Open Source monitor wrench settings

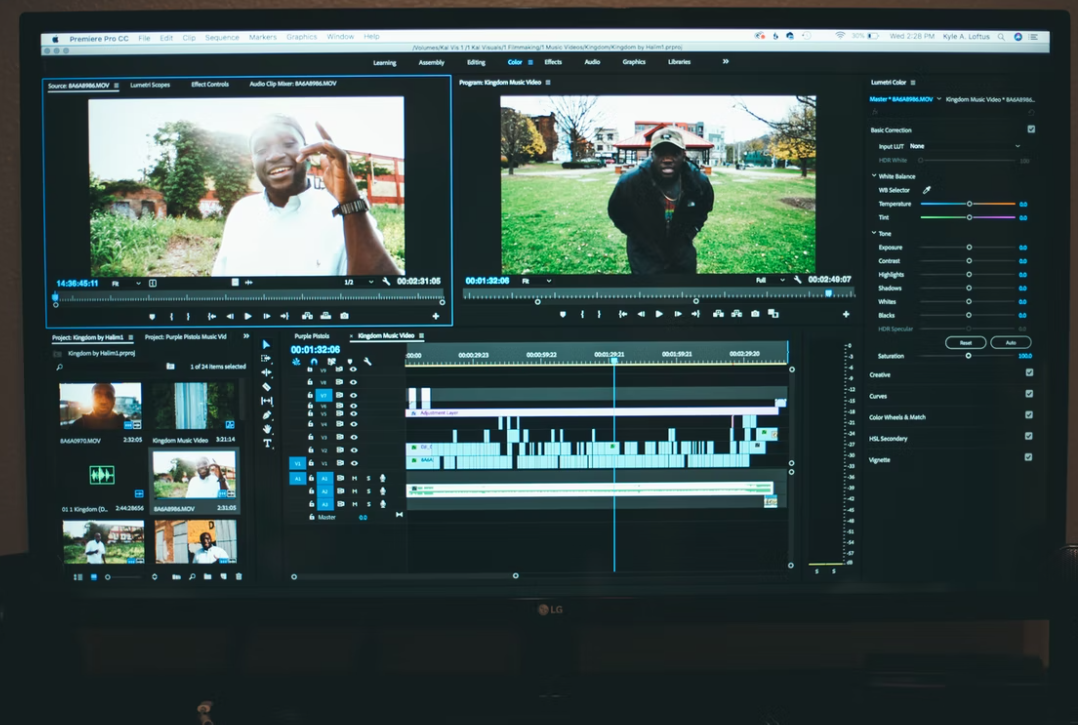pyautogui.click(x=386, y=282)
